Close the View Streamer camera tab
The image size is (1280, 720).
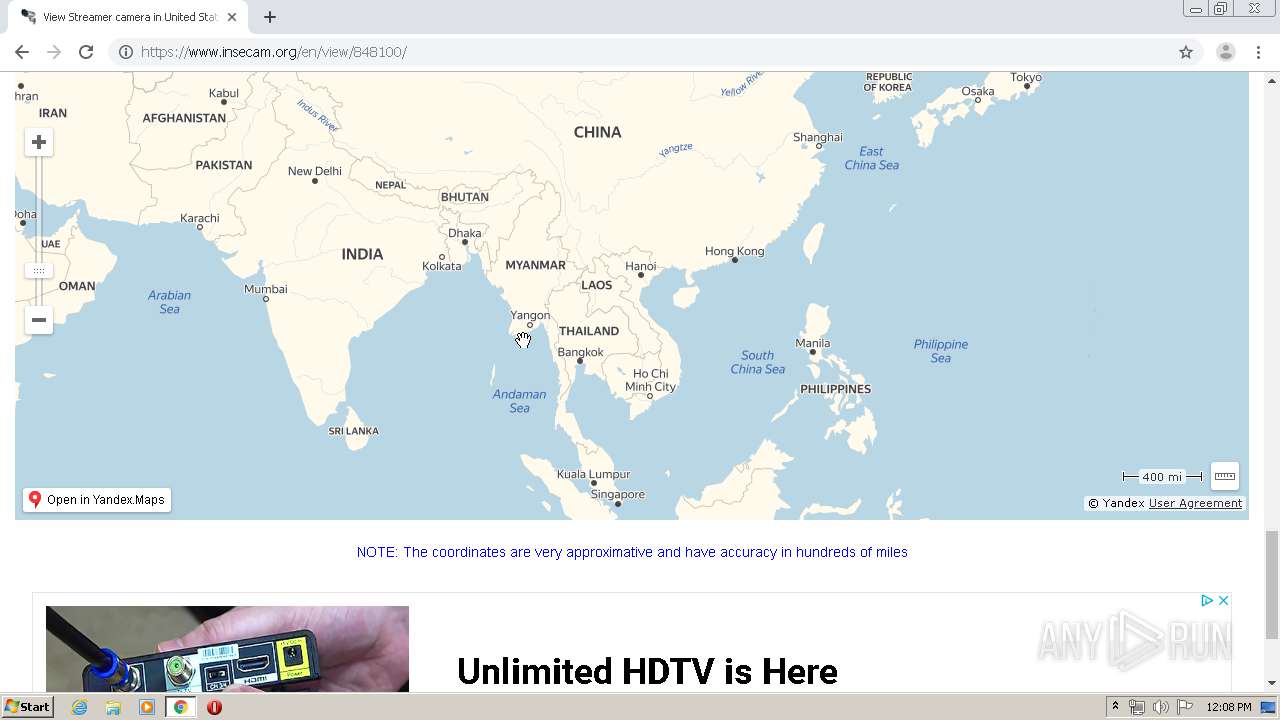click(234, 17)
